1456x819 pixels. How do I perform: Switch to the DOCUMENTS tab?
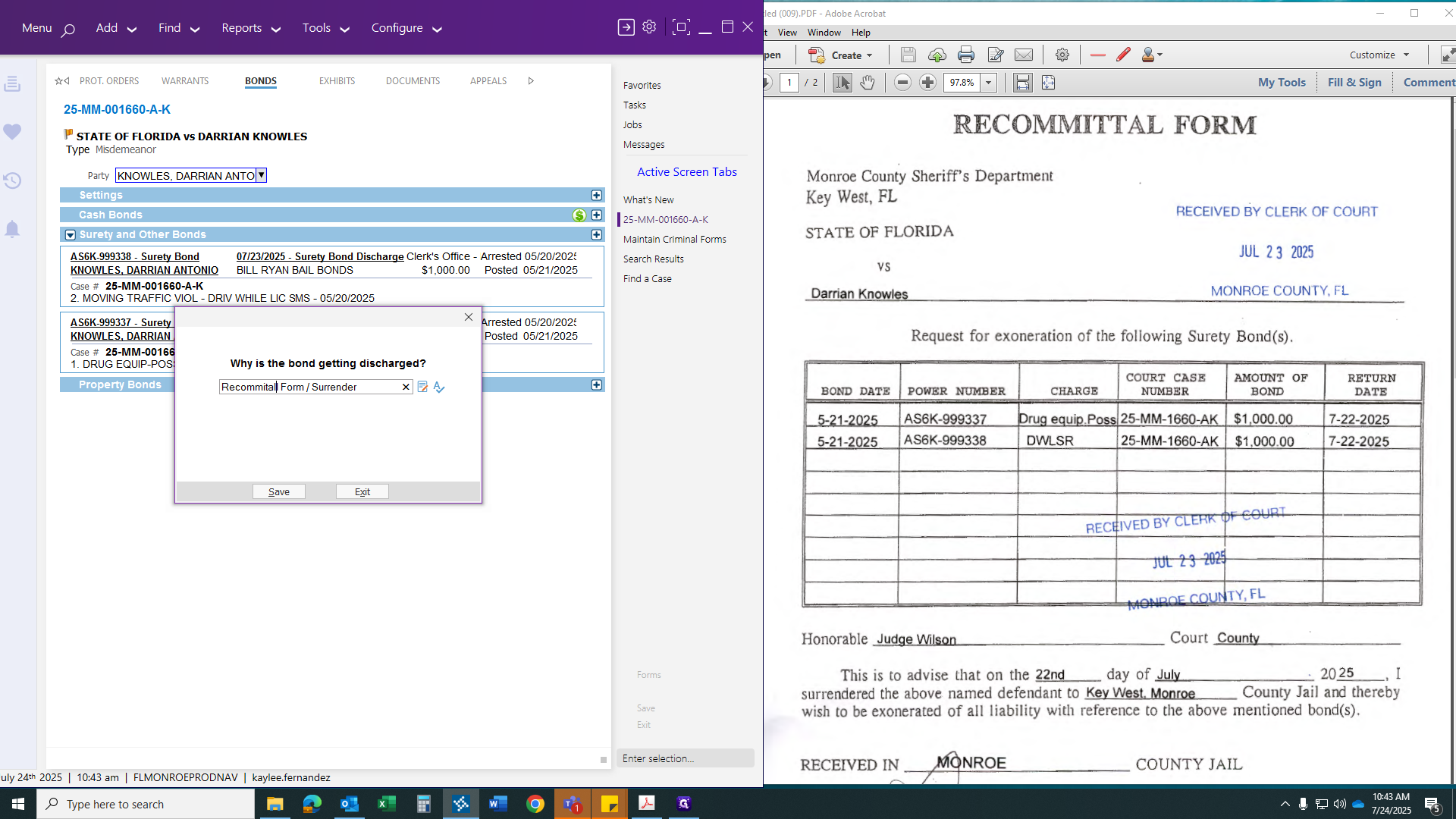[x=413, y=81]
